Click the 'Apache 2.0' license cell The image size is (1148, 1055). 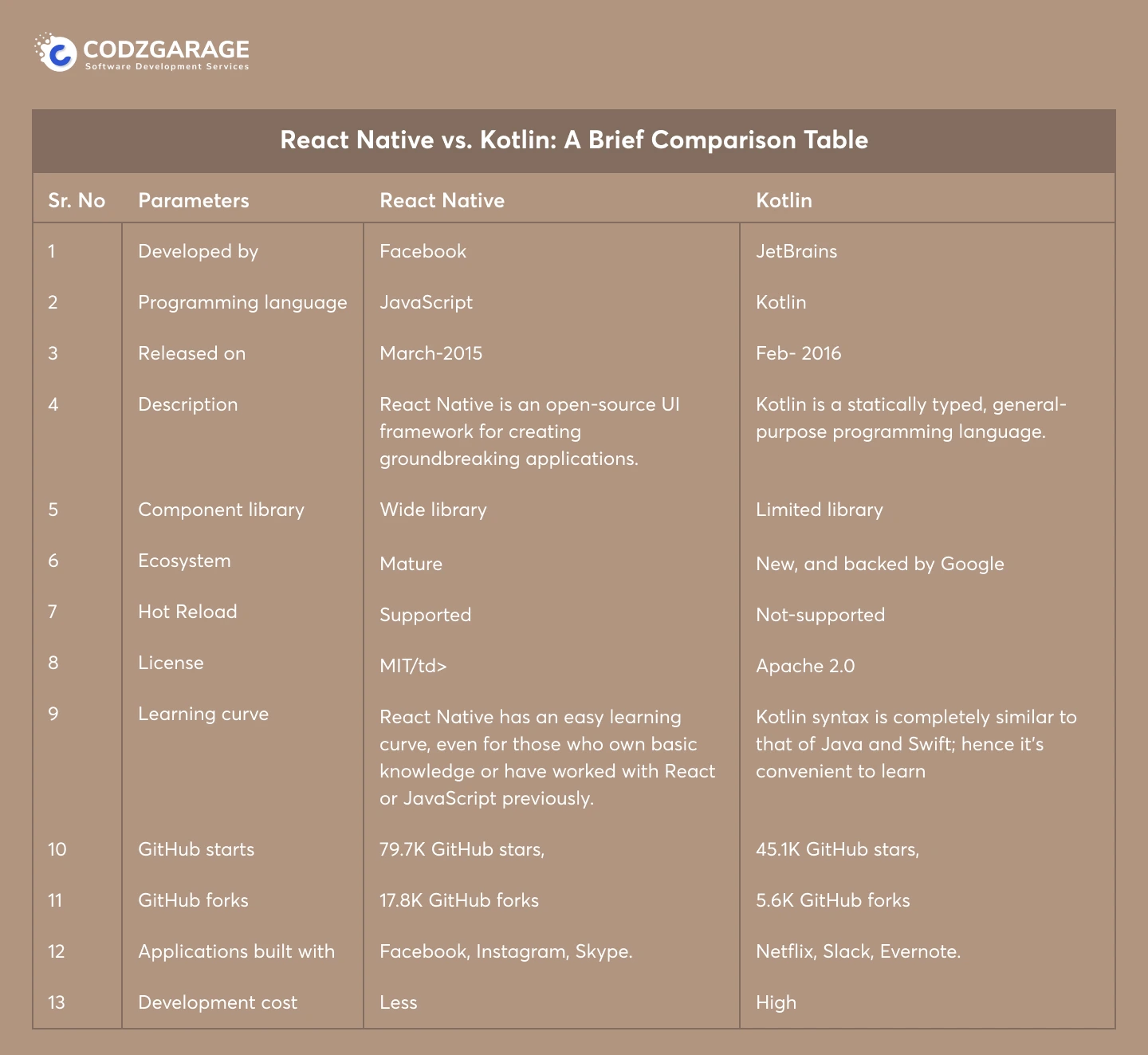tap(805, 666)
